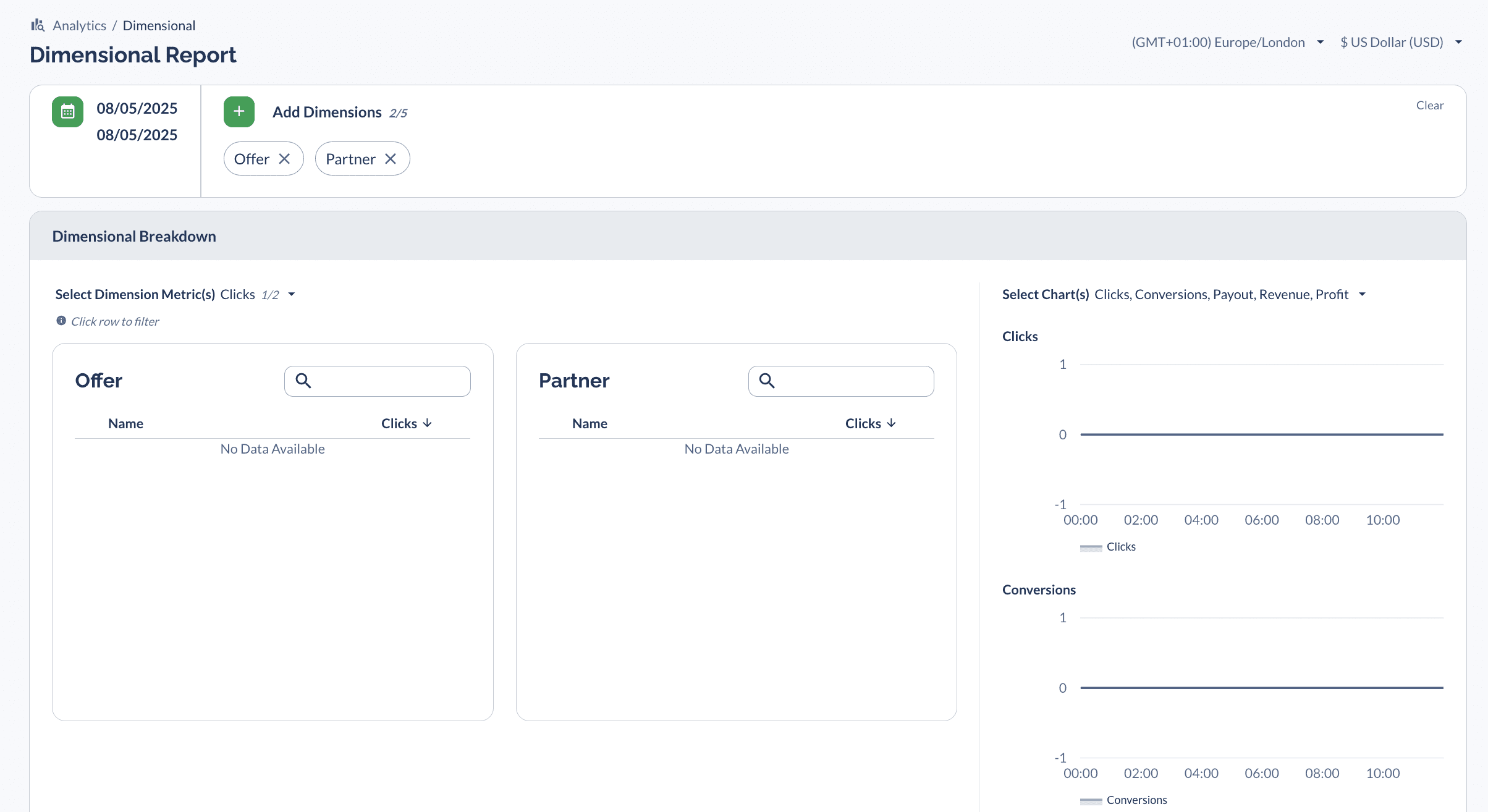
Task: Open the green calendar date picker
Action: (x=67, y=112)
